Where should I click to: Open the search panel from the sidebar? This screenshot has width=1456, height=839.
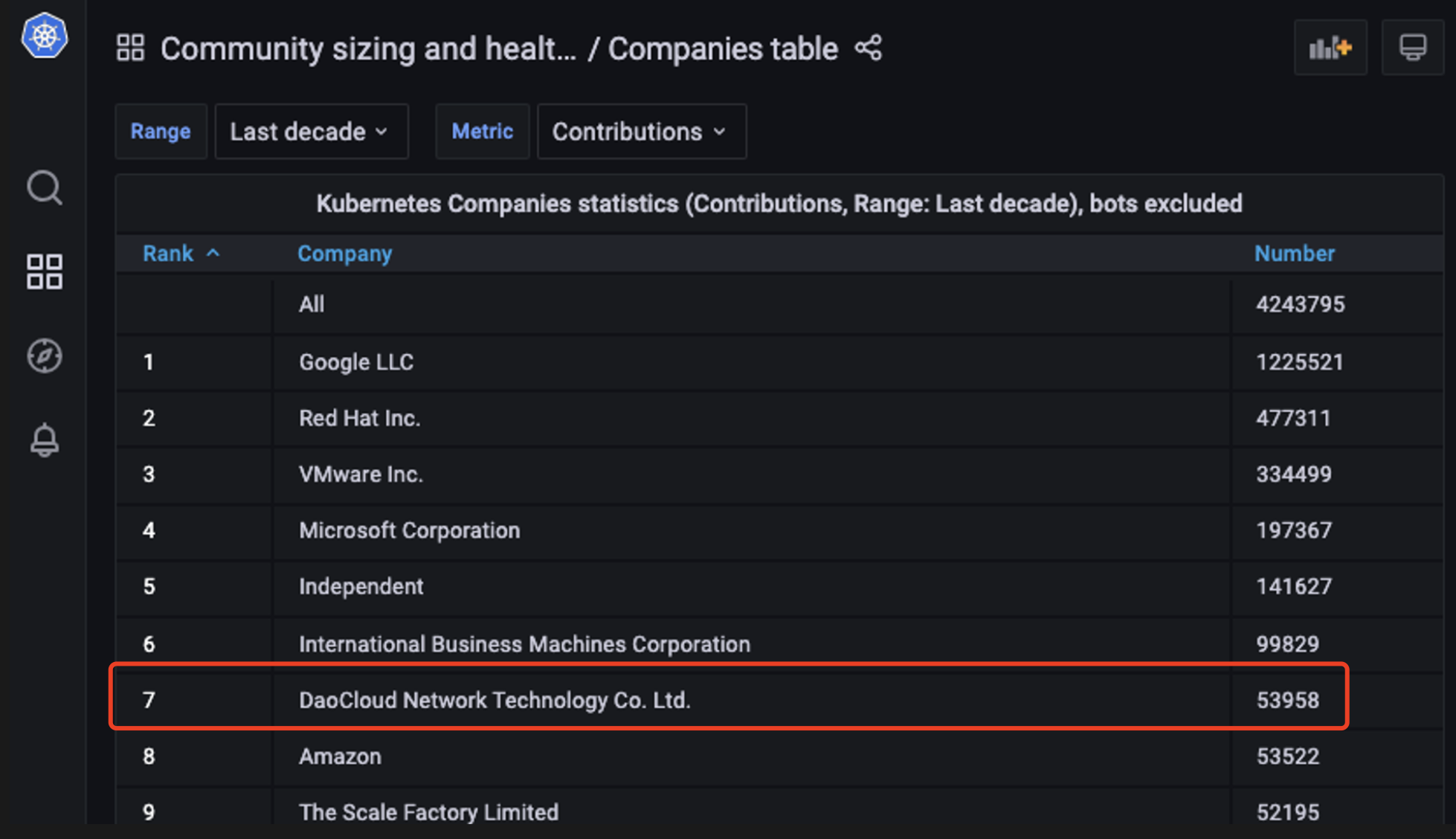tap(44, 188)
